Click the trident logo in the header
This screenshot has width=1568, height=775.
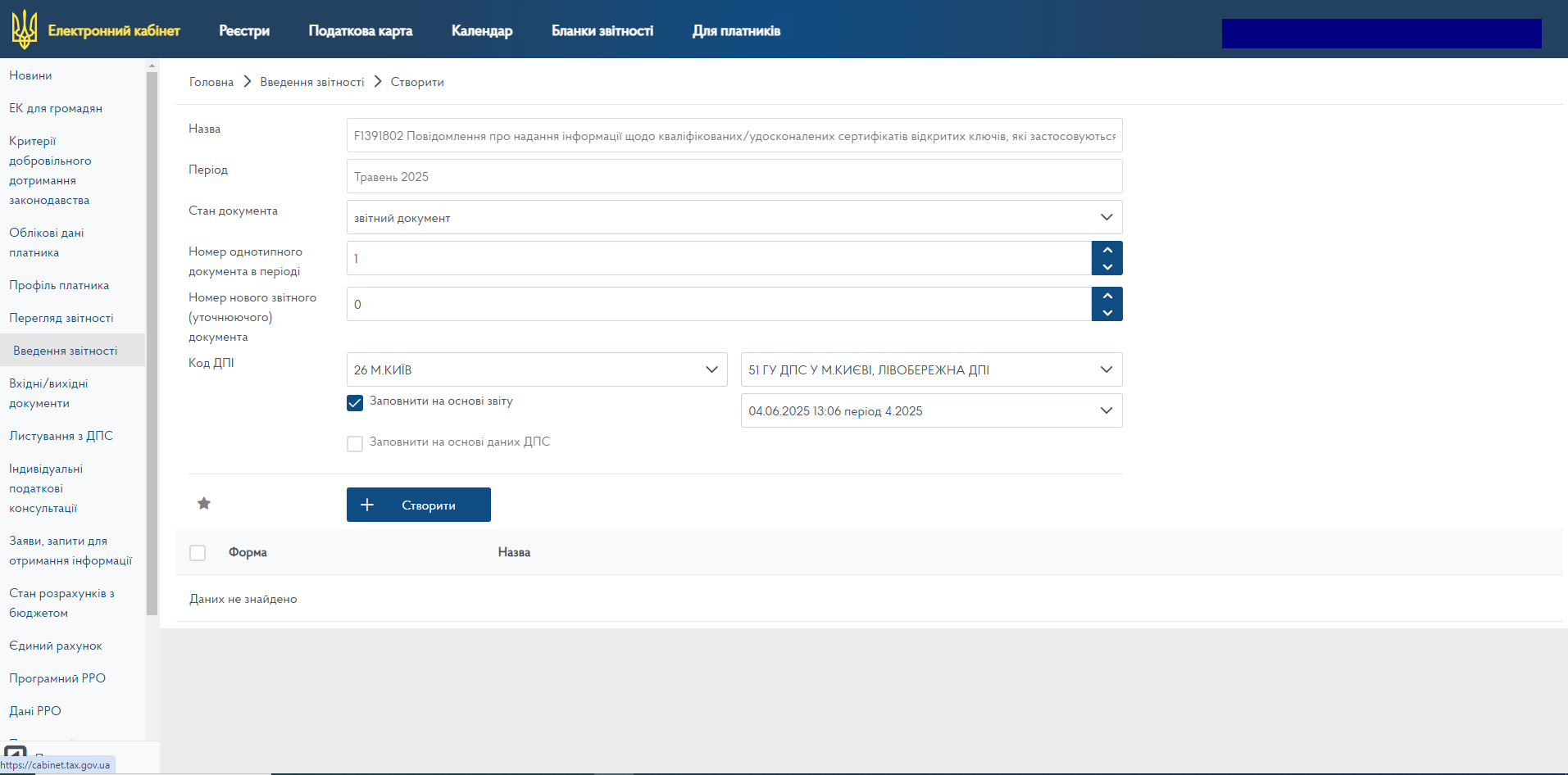coord(25,29)
